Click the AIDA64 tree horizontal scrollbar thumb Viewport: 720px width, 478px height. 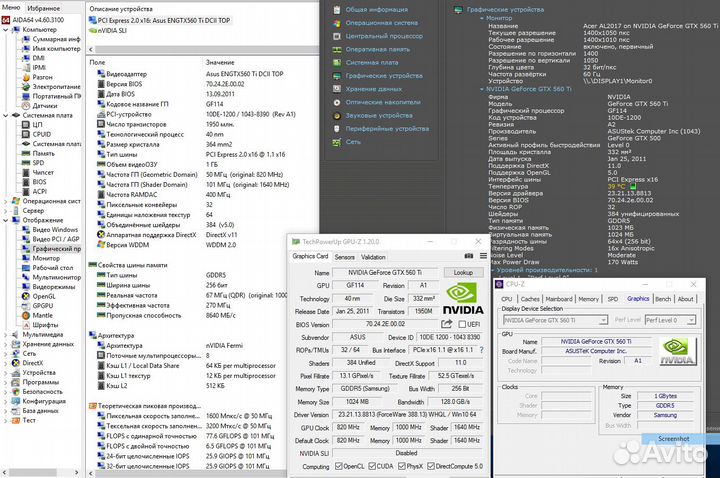[x=32, y=472]
